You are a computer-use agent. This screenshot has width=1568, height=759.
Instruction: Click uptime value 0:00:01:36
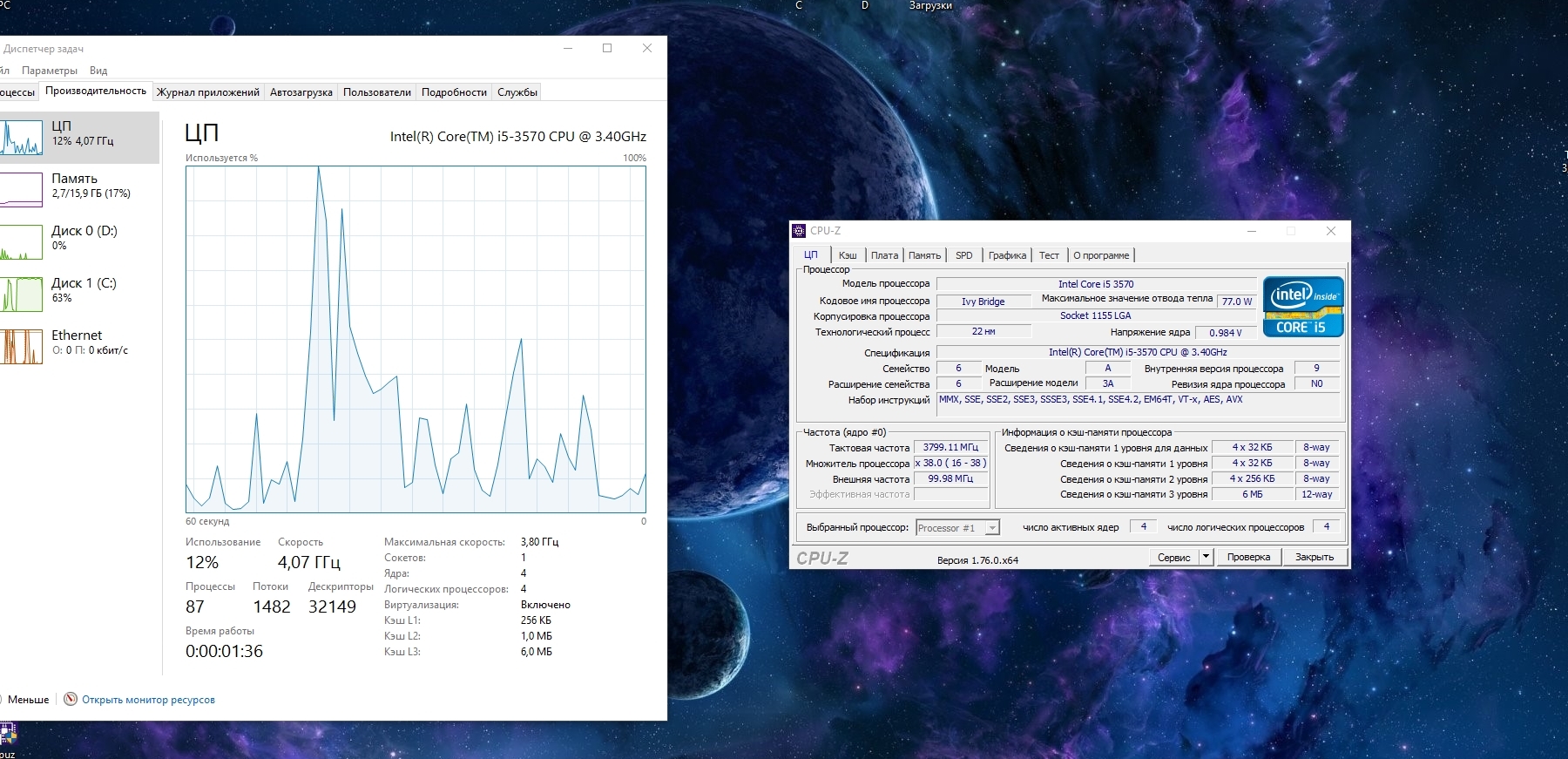tap(224, 651)
